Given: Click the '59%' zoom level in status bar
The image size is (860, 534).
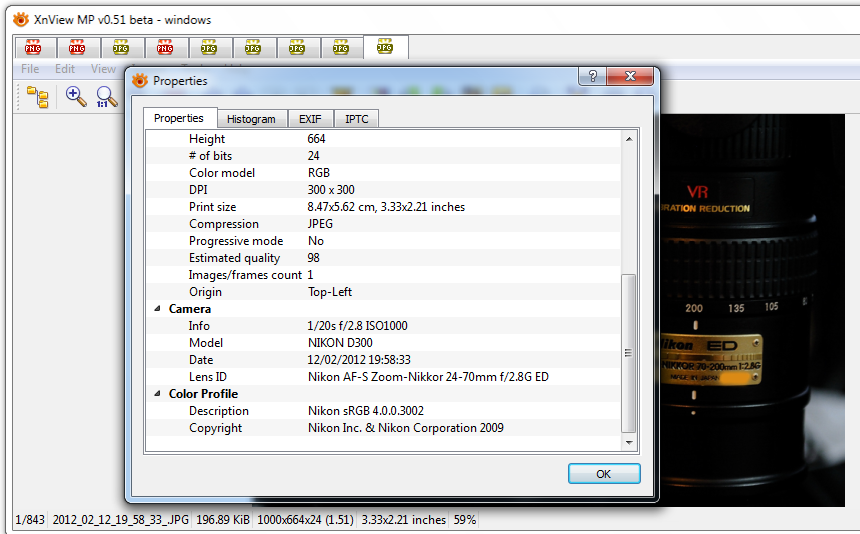Looking at the screenshot, I should pos(465,520).
